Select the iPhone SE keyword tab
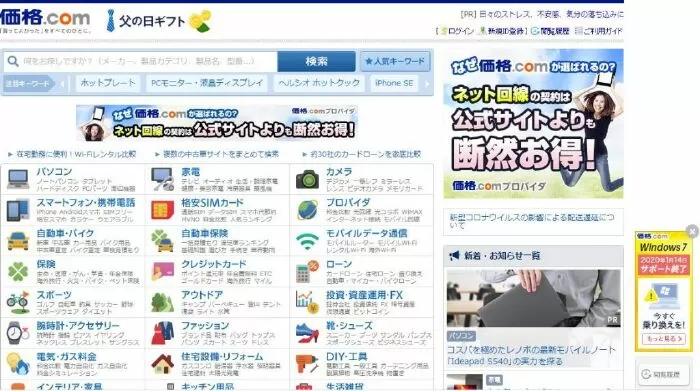 click(394, 83)
